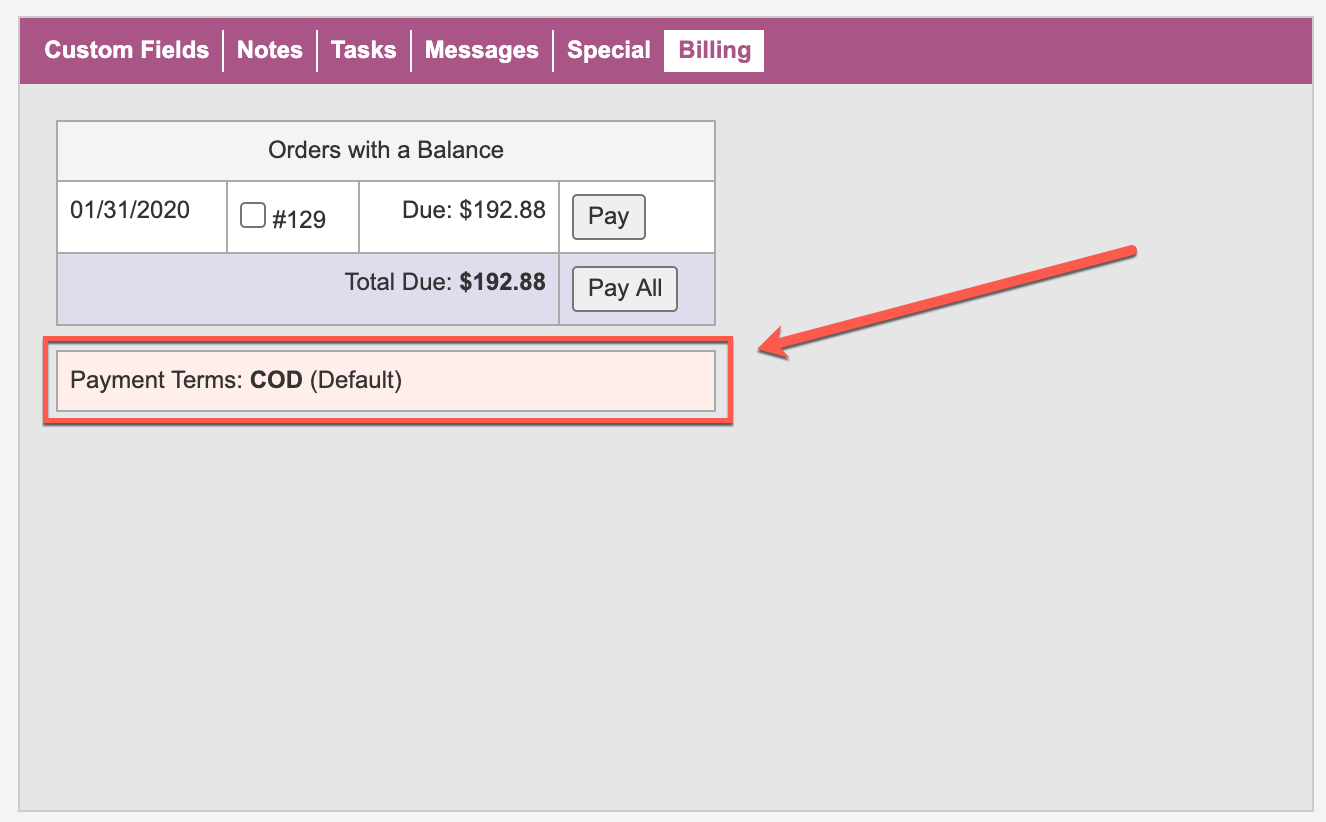This screenshot has width=1326, height=822.
Task: Click the bold COD payment term
Action: [276, 381]
